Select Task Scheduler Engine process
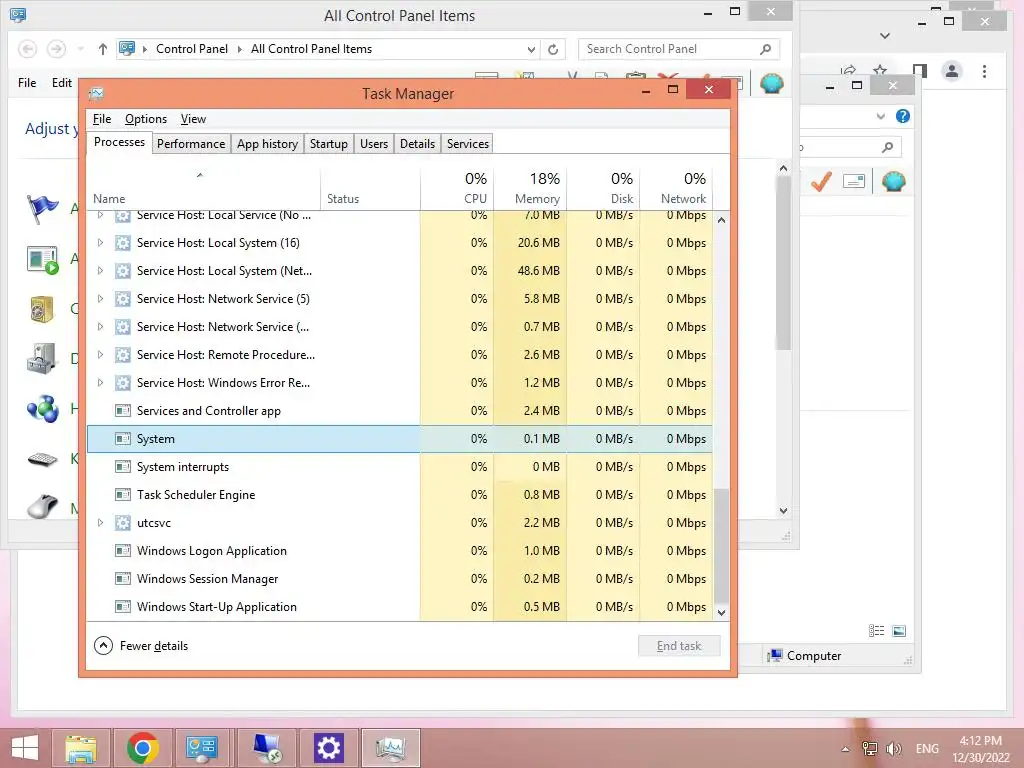Screen dimensions: 1024x768 400,495
